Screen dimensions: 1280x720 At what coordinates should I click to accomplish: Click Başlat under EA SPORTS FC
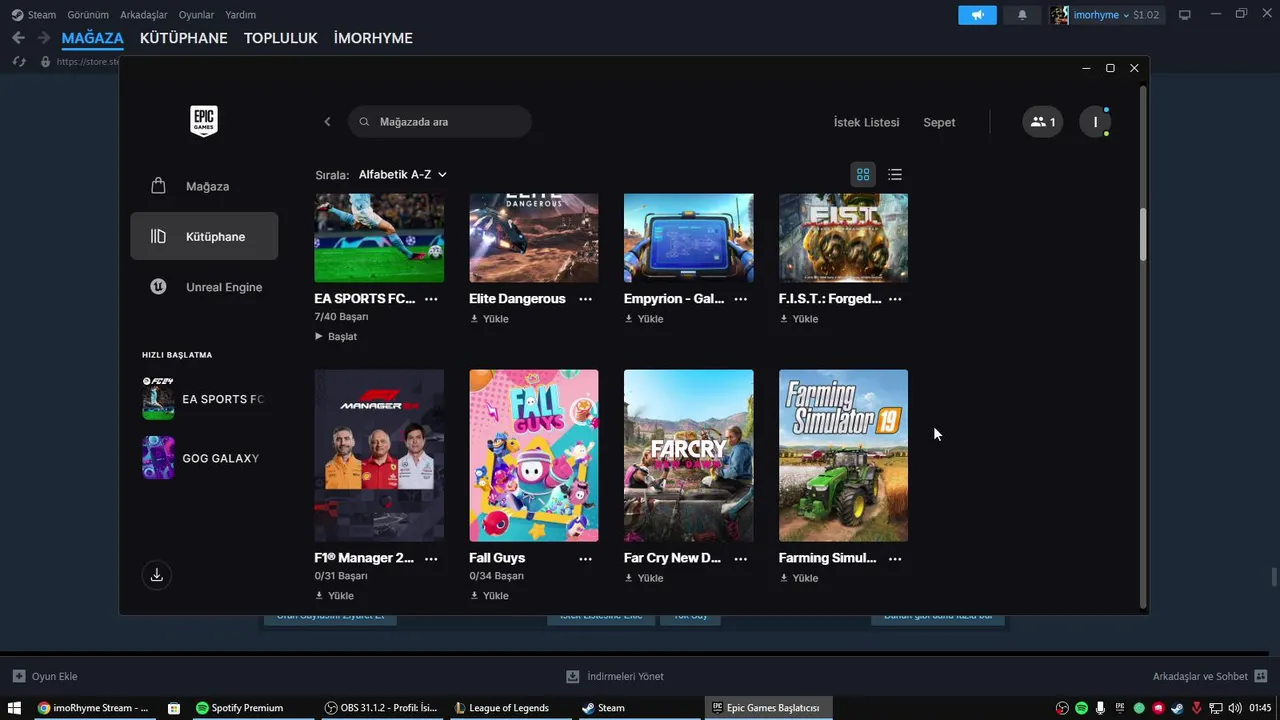[x=336, y=337]
